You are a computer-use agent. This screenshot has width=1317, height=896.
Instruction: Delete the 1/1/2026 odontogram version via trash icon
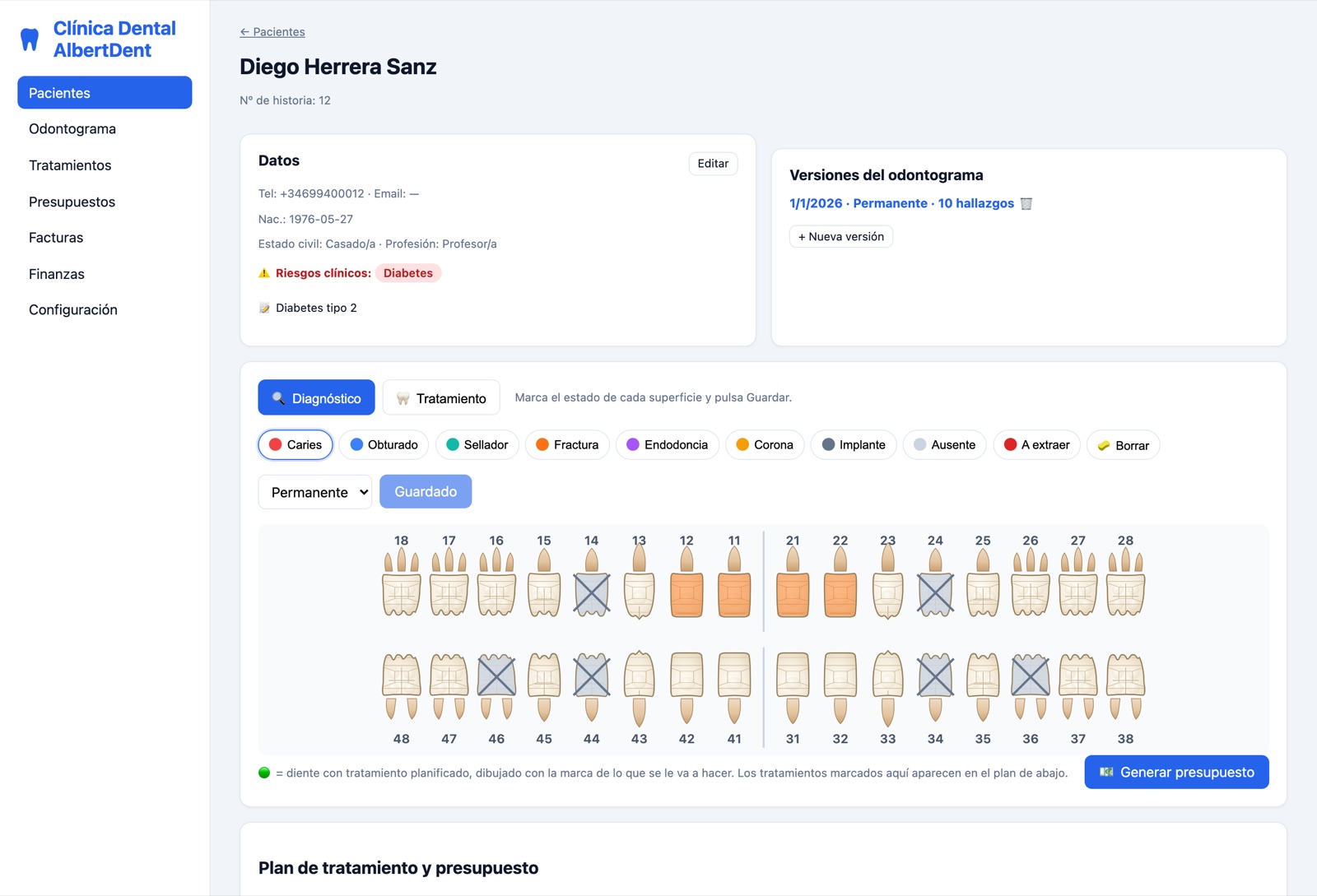[x=1026, y=203]
